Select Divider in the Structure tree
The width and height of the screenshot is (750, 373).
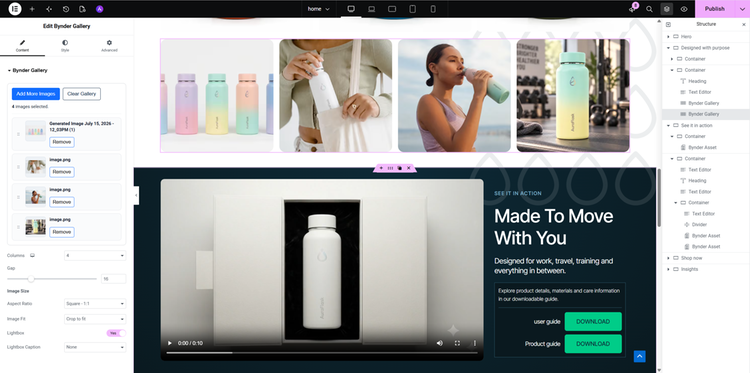coord(699,225)
